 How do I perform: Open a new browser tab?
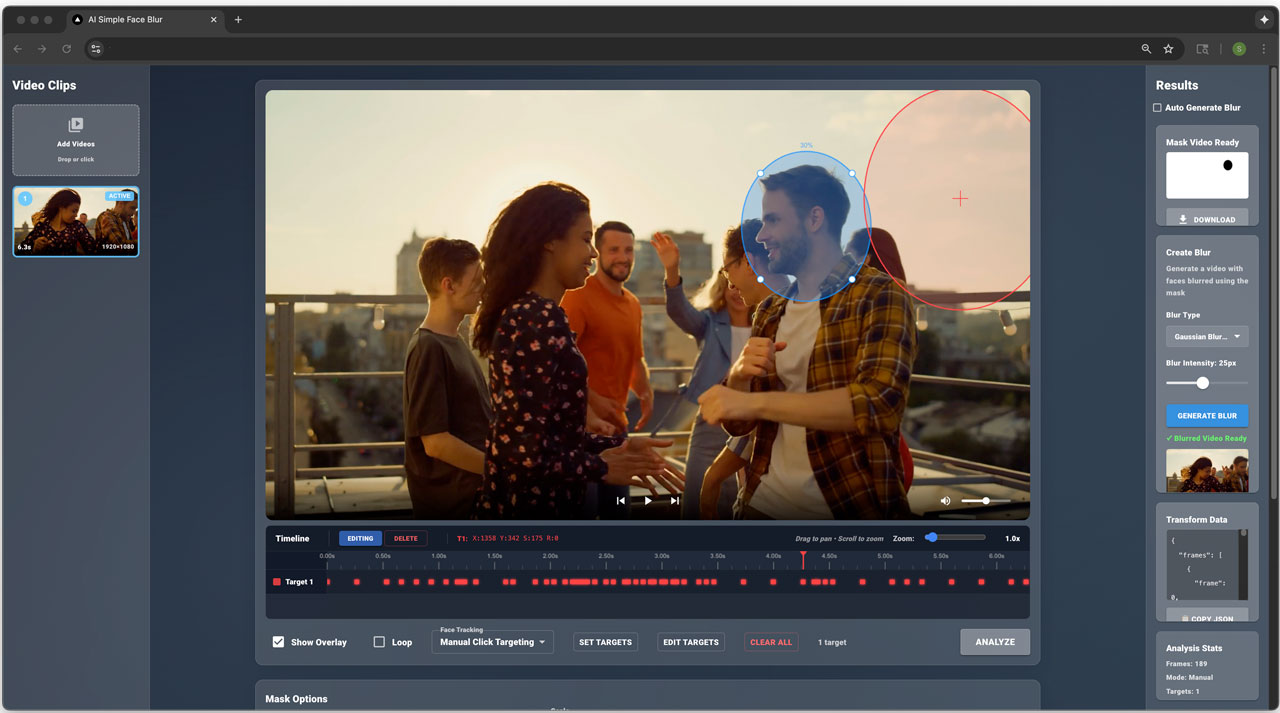238,20
